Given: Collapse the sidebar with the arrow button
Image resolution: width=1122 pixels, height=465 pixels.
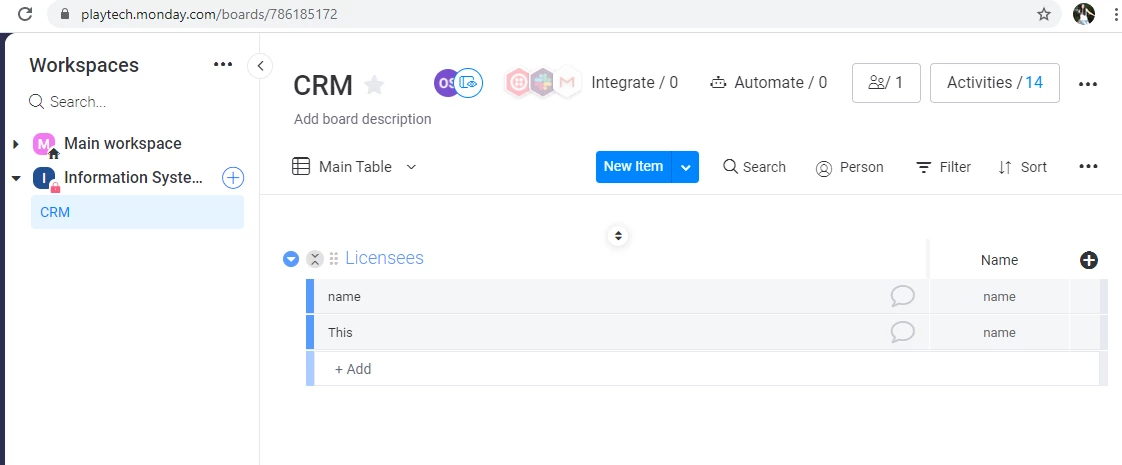Looking at the screenshot, I should click(x=260, y=66).
